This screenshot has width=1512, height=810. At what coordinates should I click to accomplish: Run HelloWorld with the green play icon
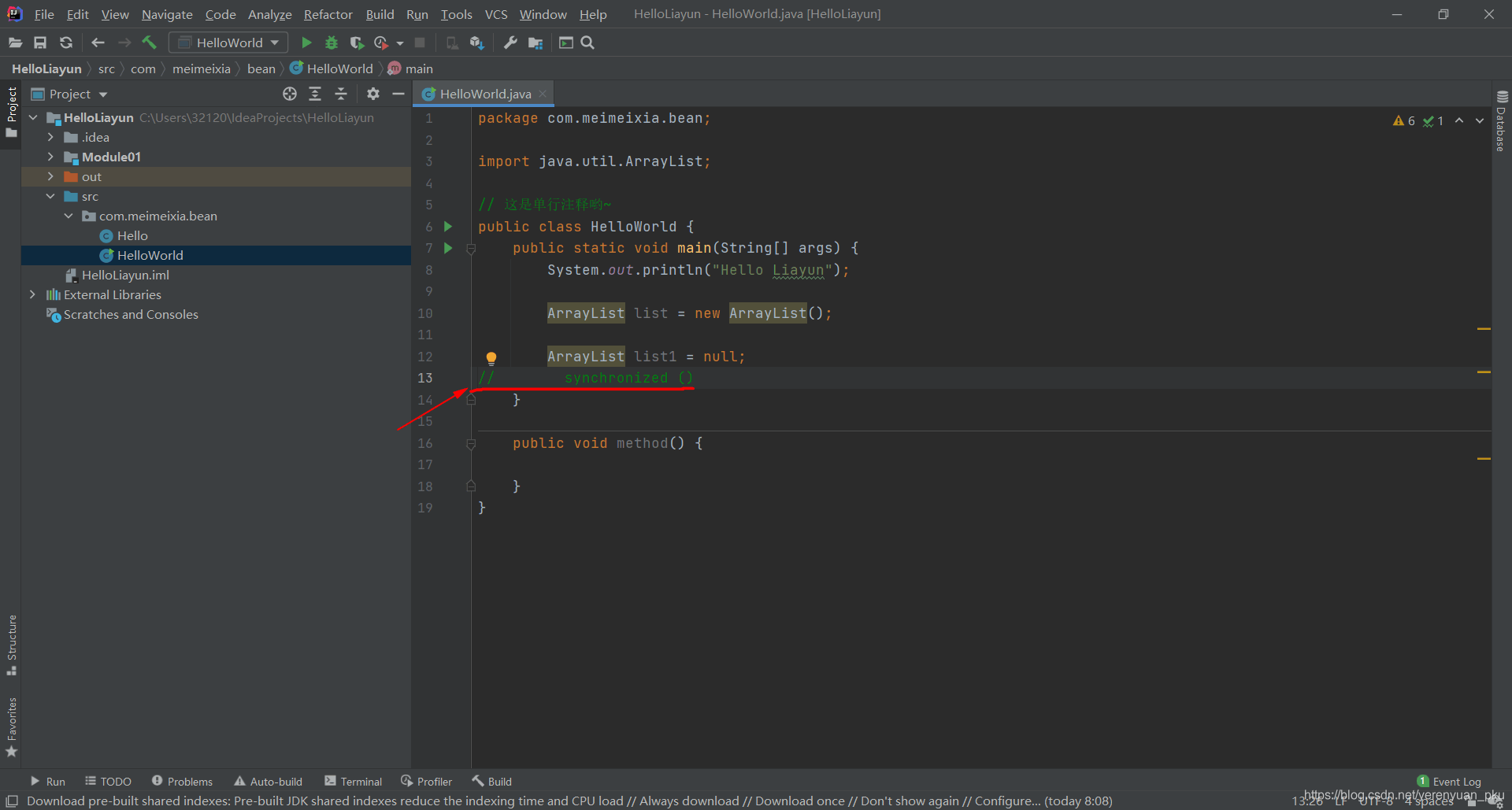pos(307,43)
